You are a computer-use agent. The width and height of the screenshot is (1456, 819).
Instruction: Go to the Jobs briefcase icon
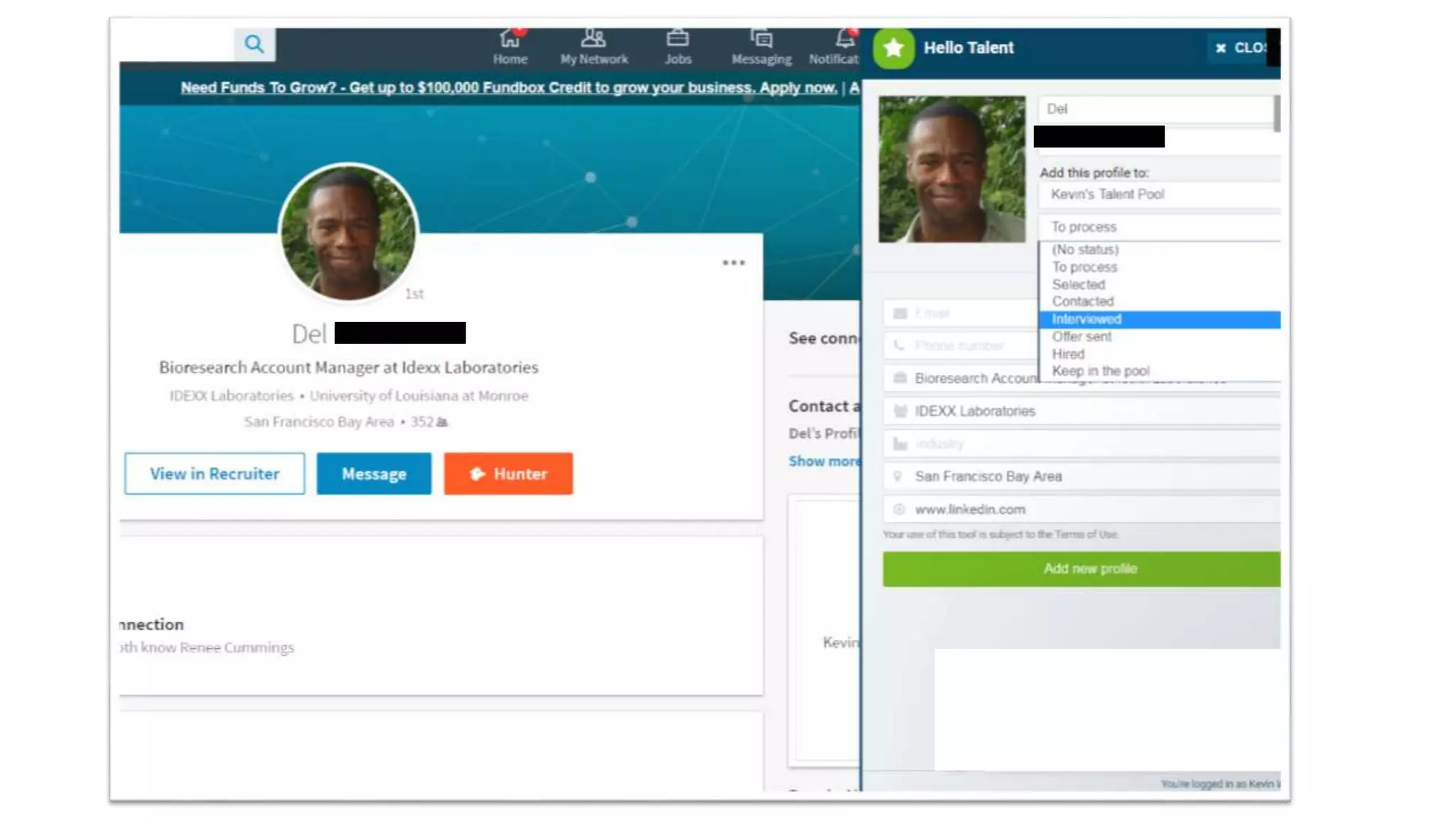[x=678, y=38]
